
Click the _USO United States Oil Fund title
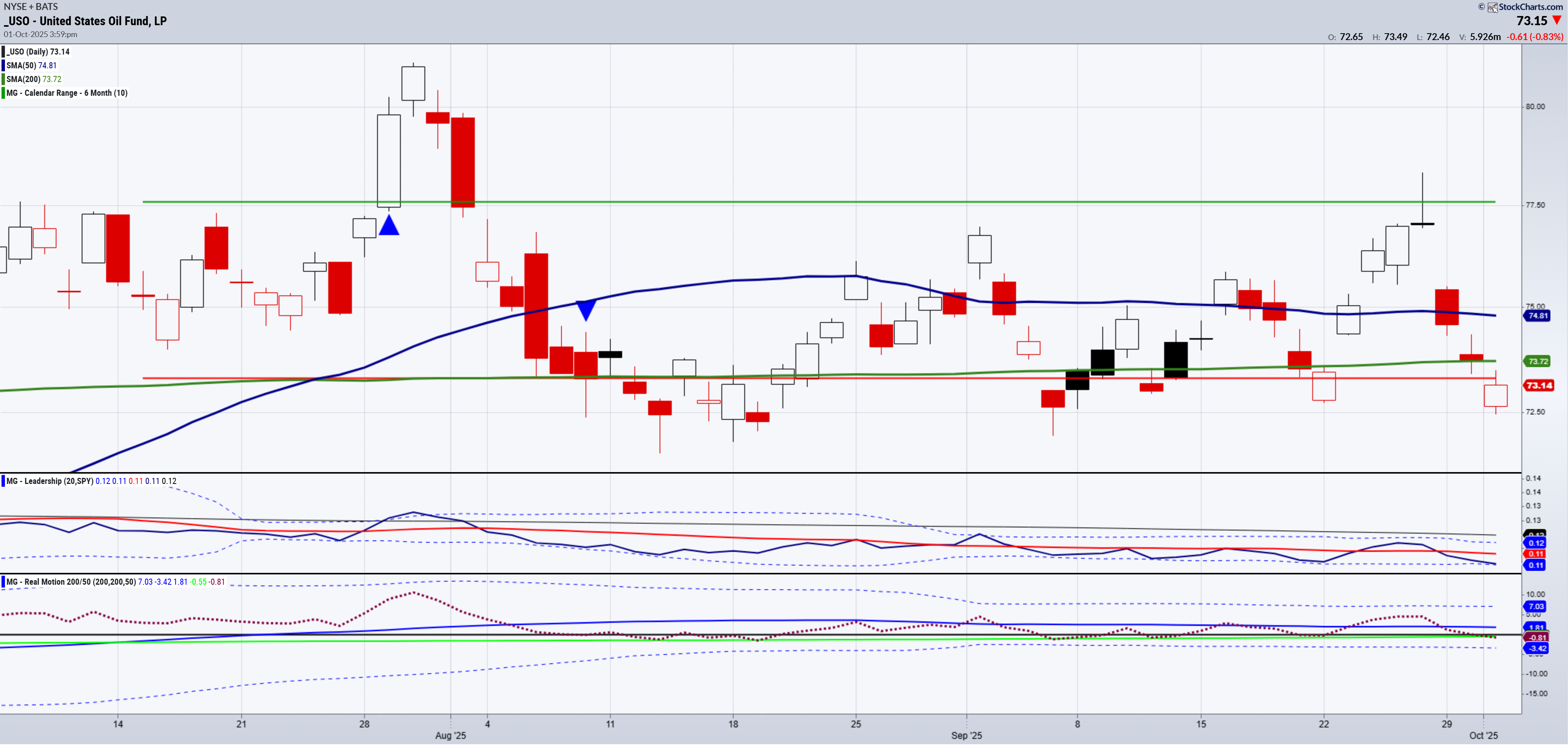[x=85, y=21]
